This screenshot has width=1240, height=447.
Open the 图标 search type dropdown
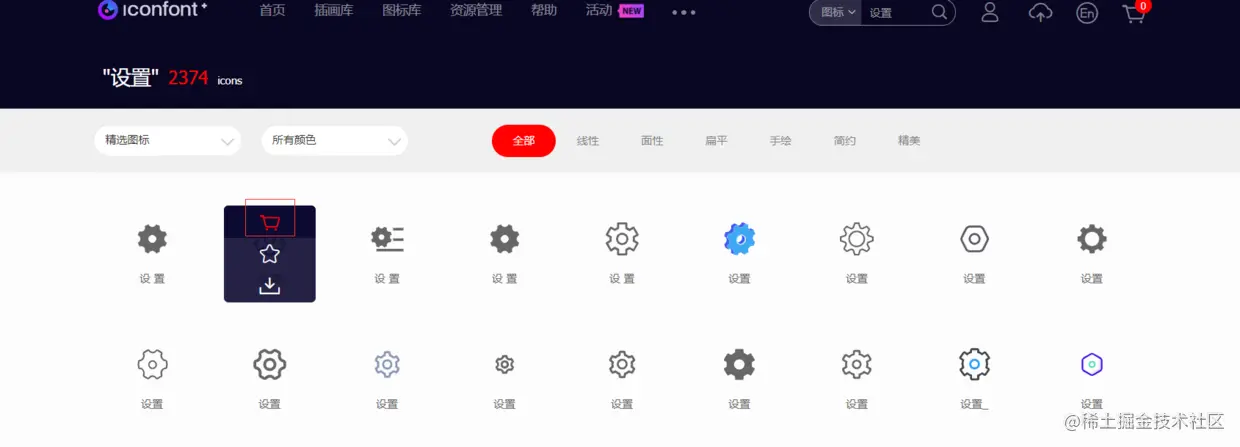click(838, 12)
